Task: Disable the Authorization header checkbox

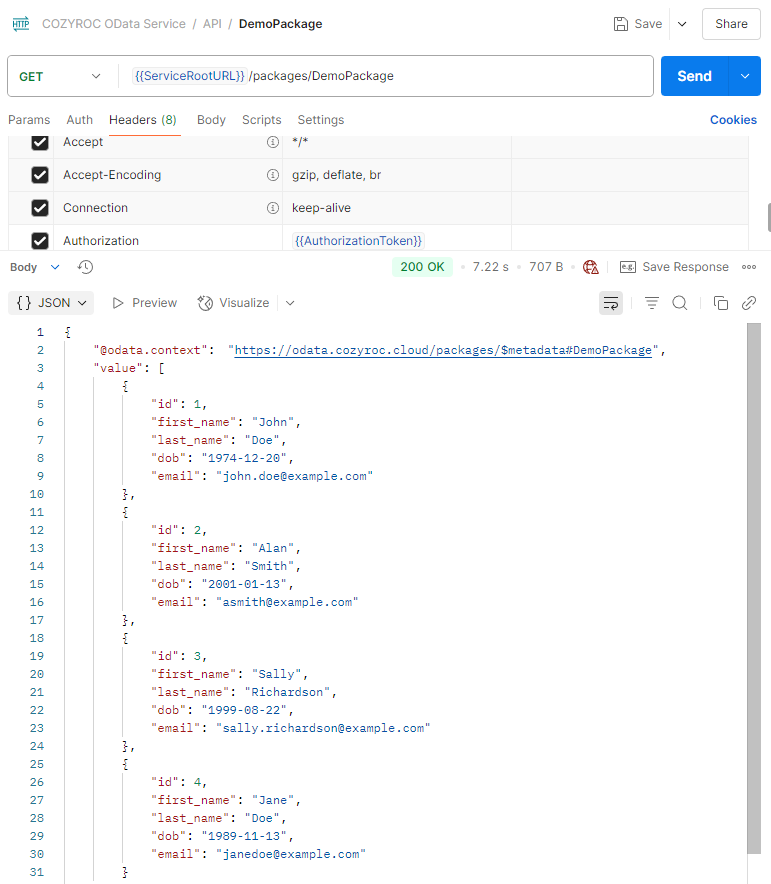Action: (x=40, y=241)
